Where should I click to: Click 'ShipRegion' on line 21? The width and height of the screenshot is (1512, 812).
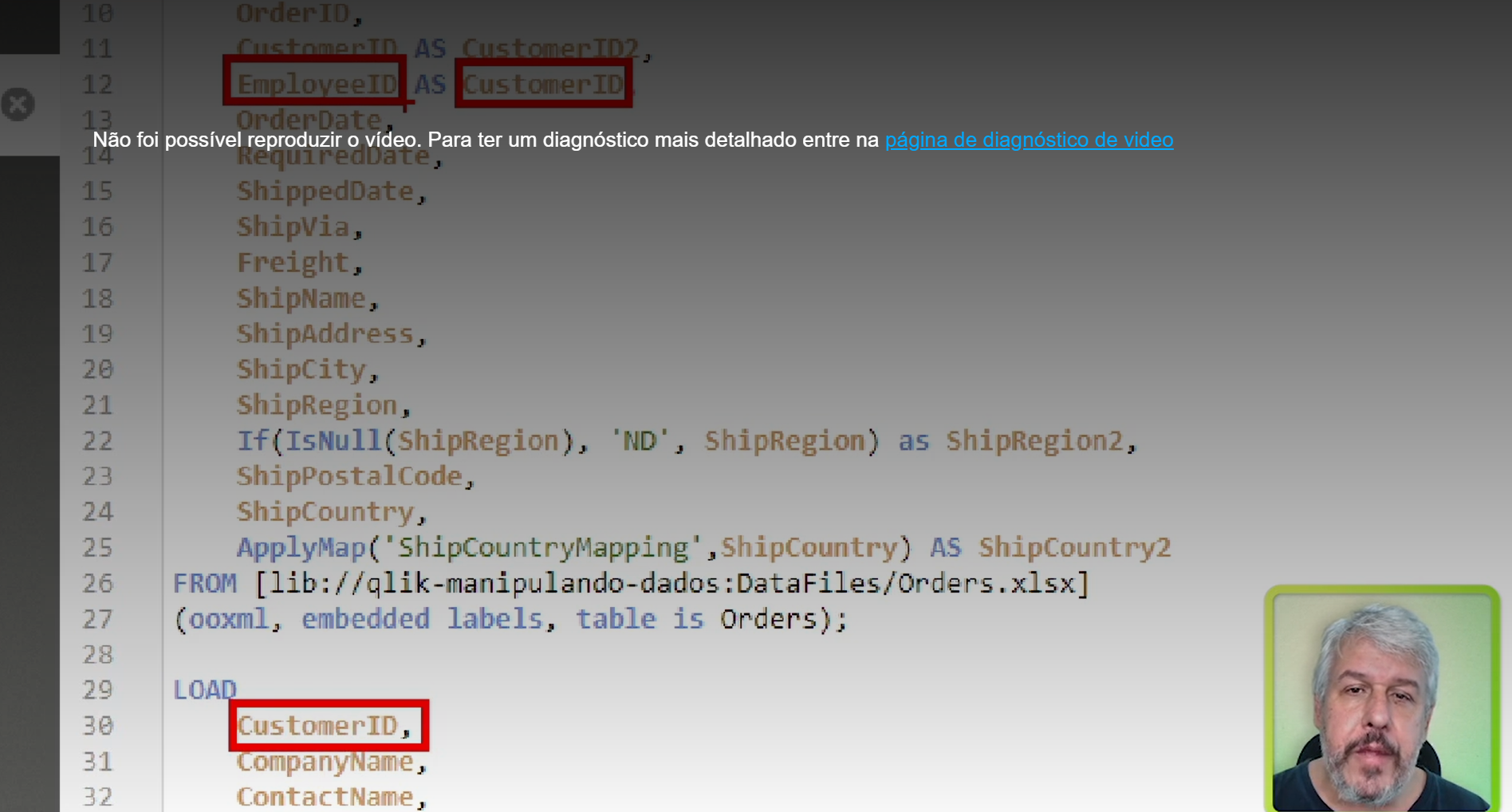click(x=317, y=405)
